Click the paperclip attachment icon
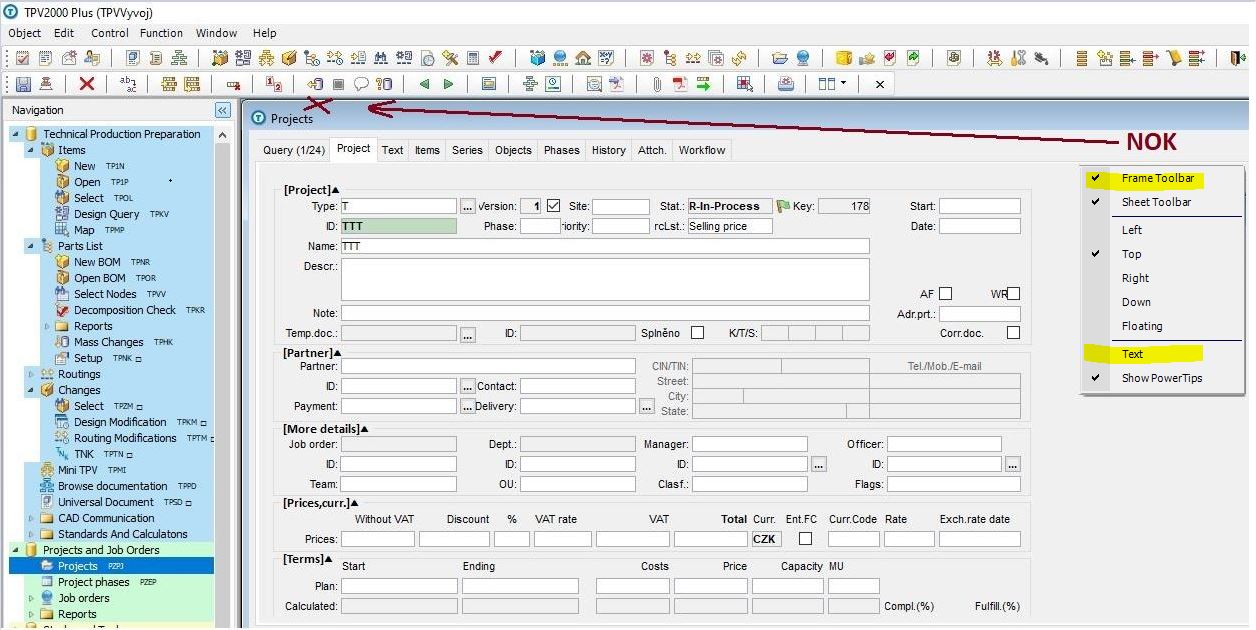This screenshot has width=1256, height=630. pos(657,84)
